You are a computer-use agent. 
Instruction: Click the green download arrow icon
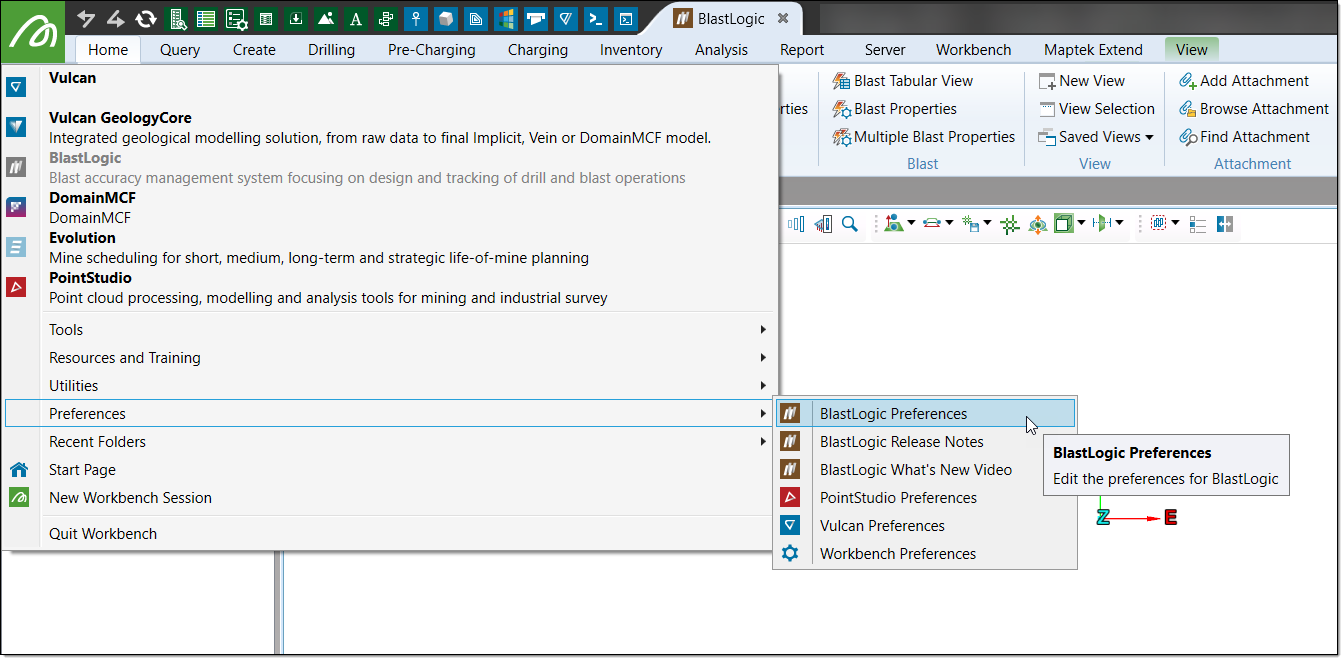[x=295, y=19]
